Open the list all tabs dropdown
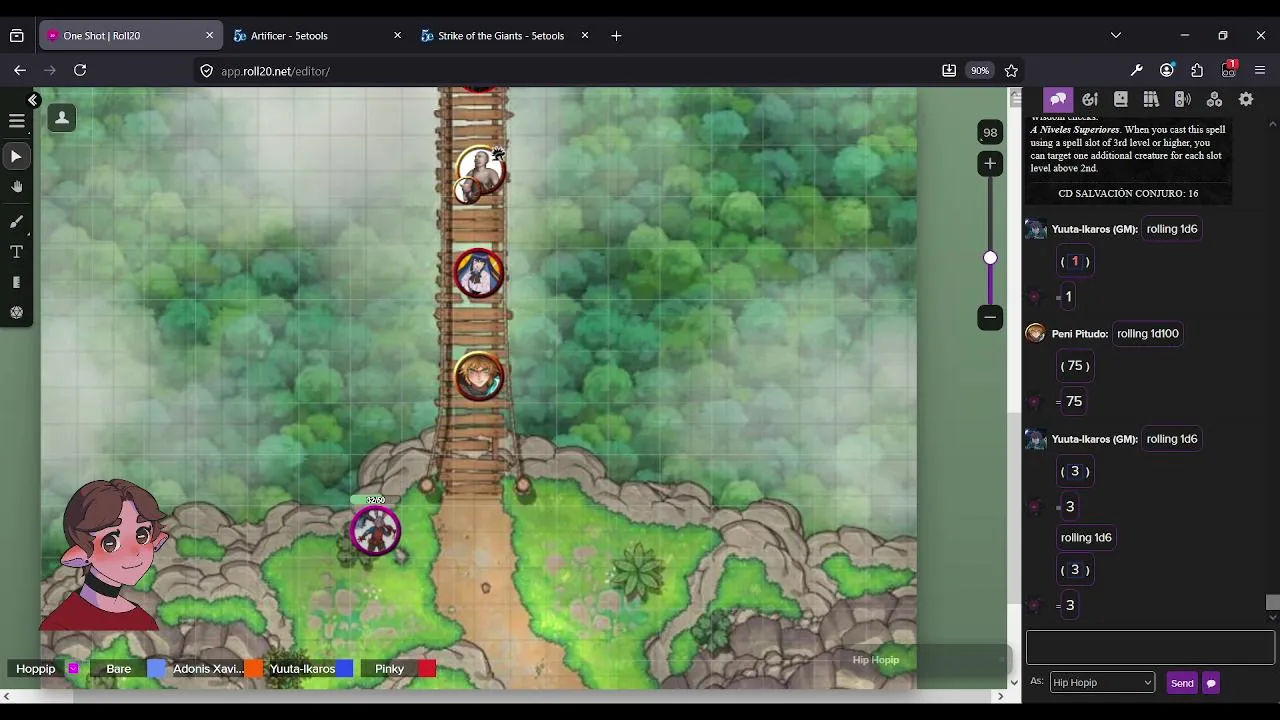The height and width of the screenshot is (720, 1280). [x=1116, y=35]
